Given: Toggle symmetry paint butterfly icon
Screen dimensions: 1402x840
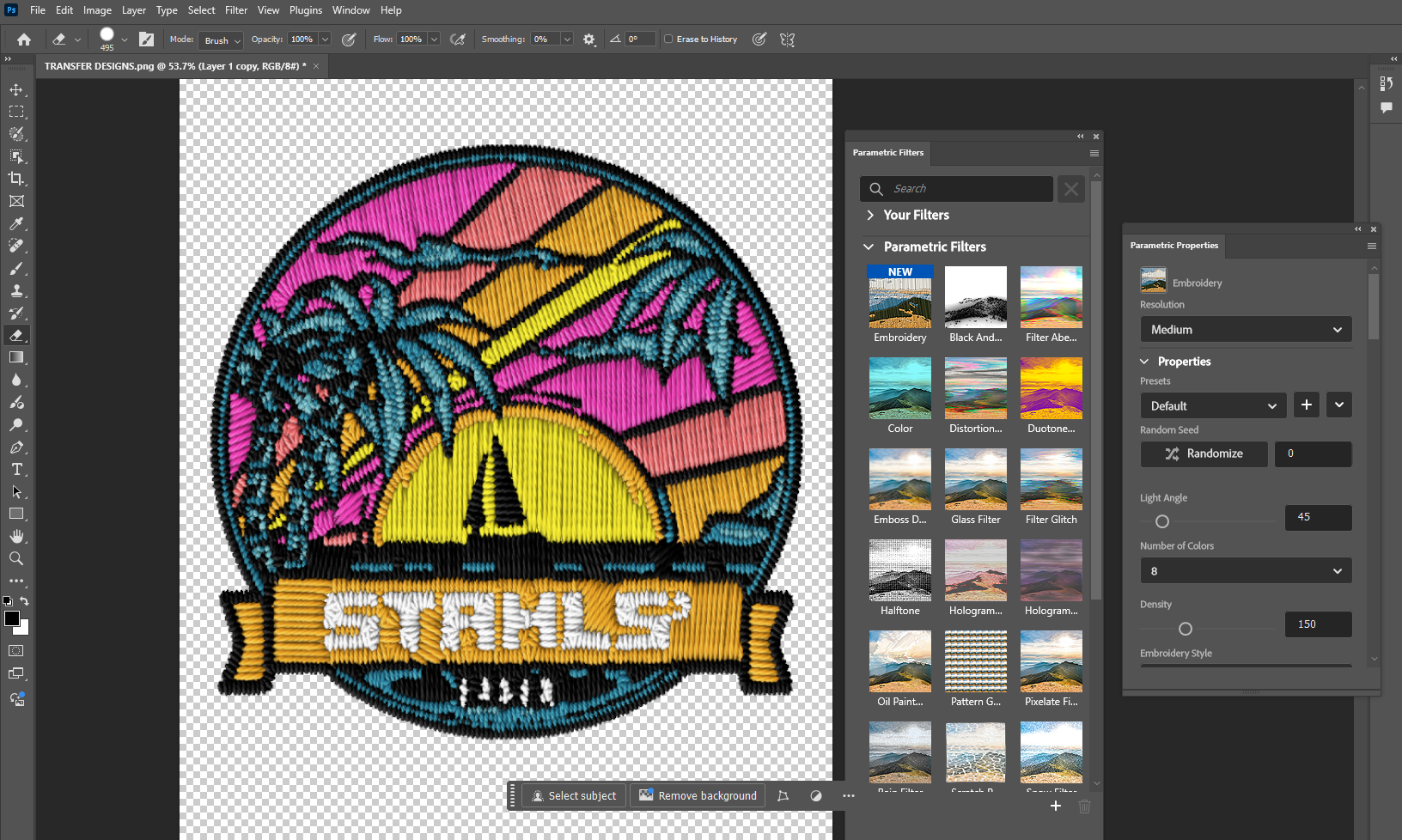Looking at the screenshot, I should click(787, 40).
